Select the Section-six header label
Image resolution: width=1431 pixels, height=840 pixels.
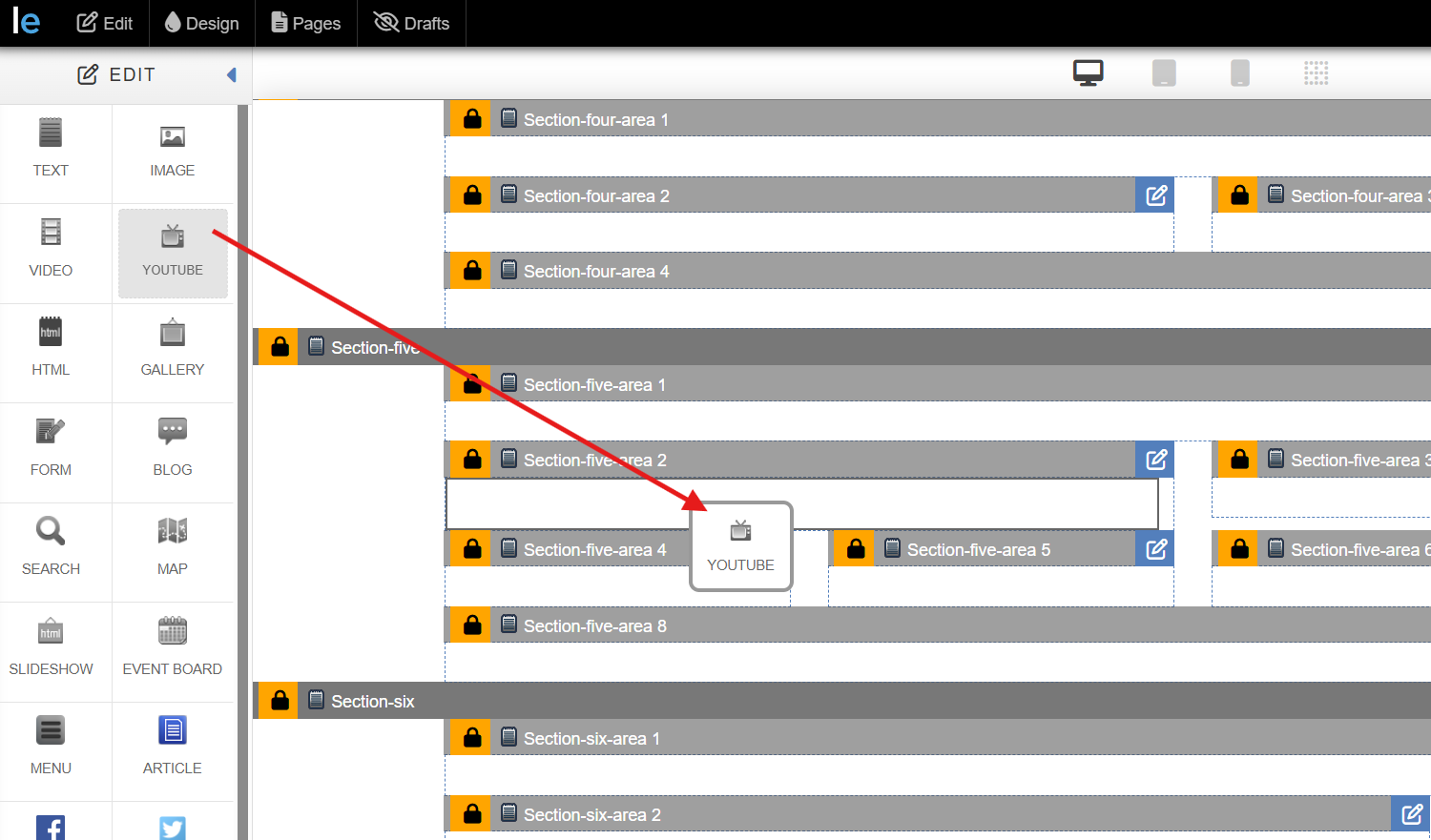[373, 702]
